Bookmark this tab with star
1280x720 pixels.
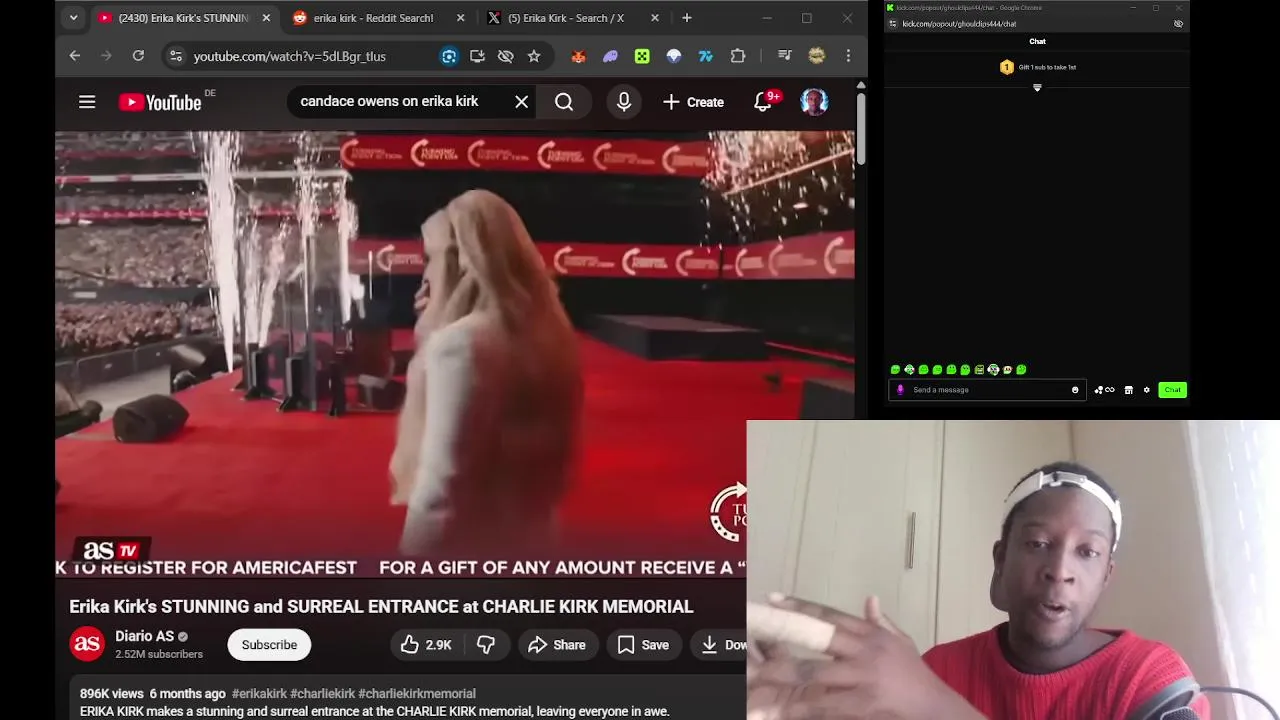click(x=534, y=56)
